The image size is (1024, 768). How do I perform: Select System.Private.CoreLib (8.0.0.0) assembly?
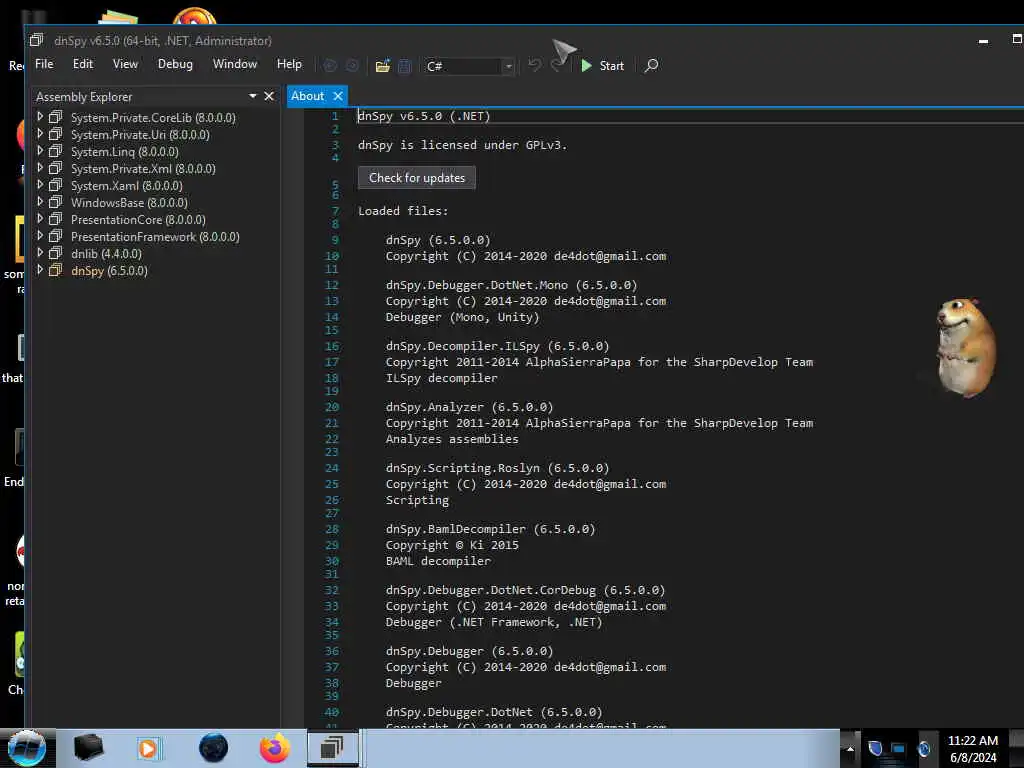153,118
